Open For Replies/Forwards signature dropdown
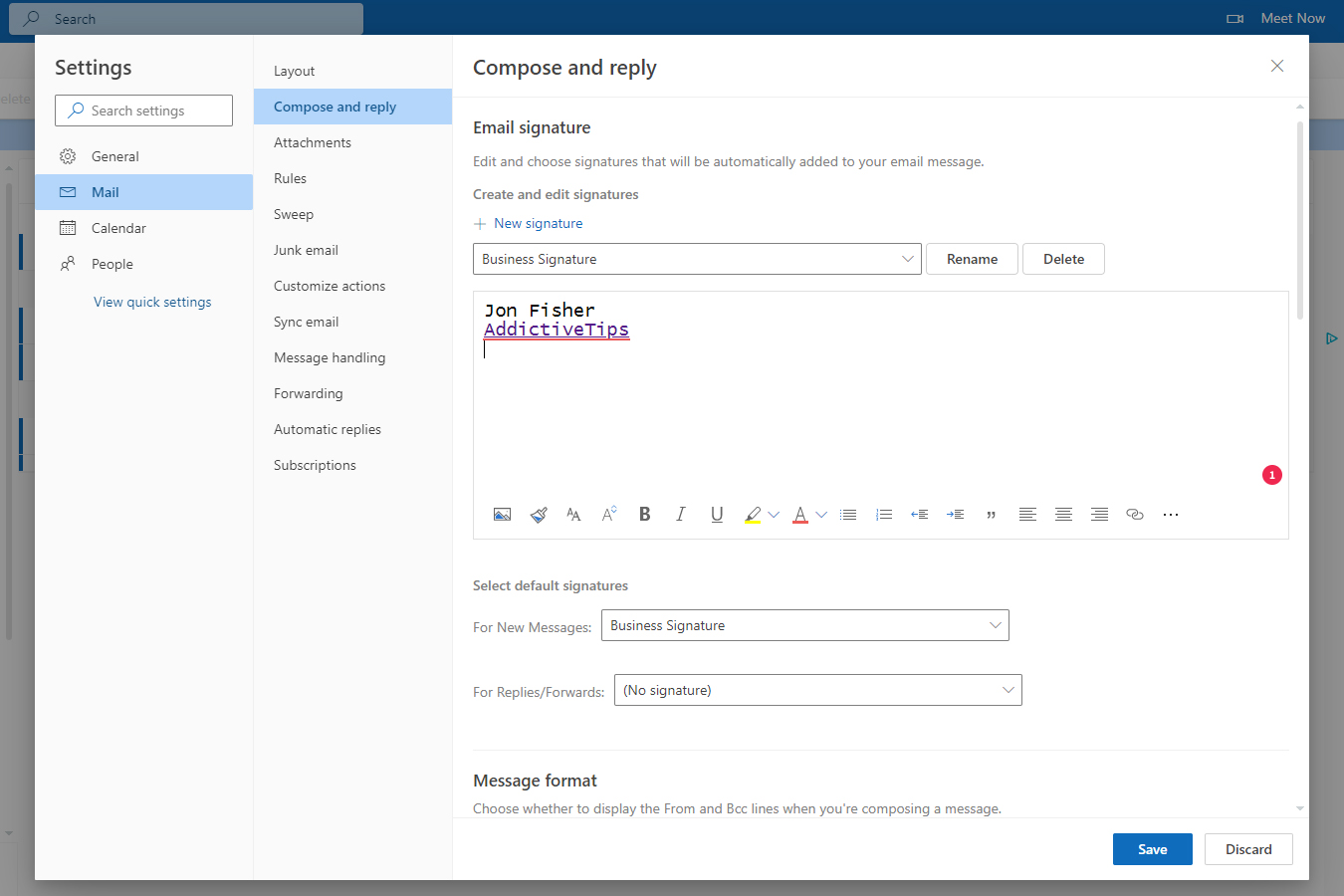This screenshot has width=1344, height=896. [818, 690]
